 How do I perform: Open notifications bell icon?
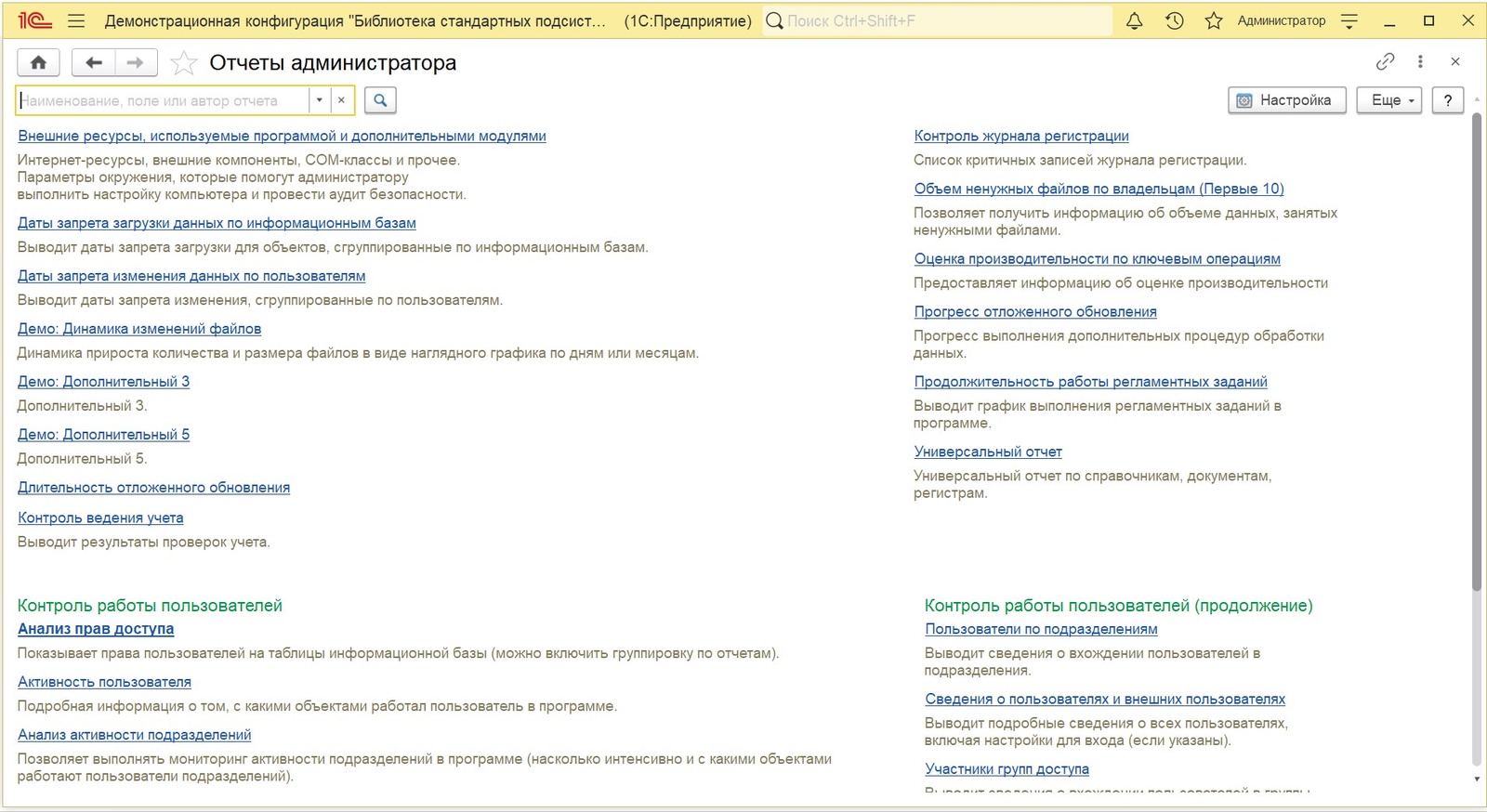pos(1134,20)
